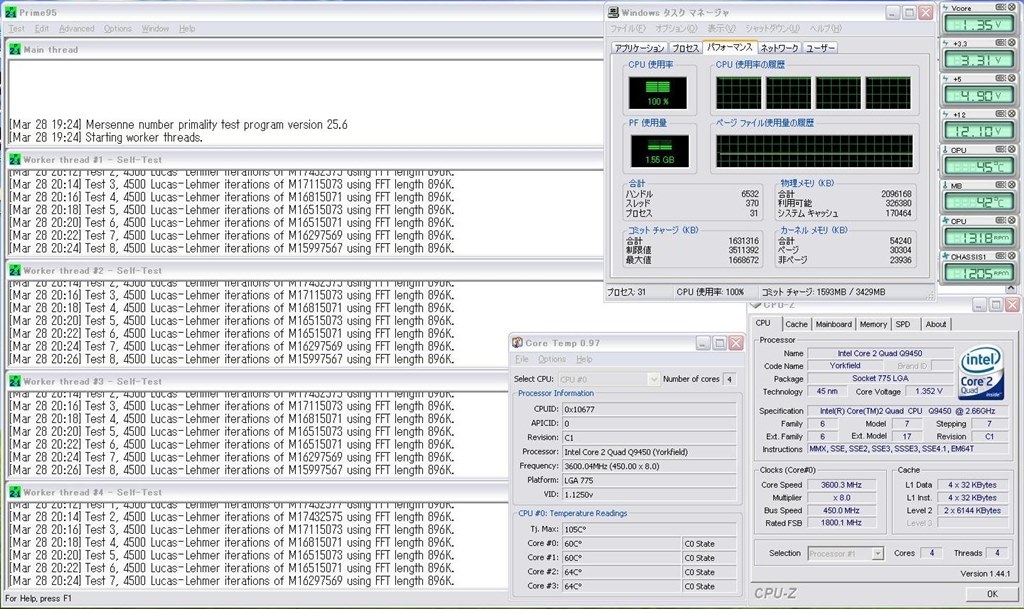1024x609 pixels.
Task: Click the CPU使用率 100% gauge in Task Manager
Action: click(x=658, y=93)
